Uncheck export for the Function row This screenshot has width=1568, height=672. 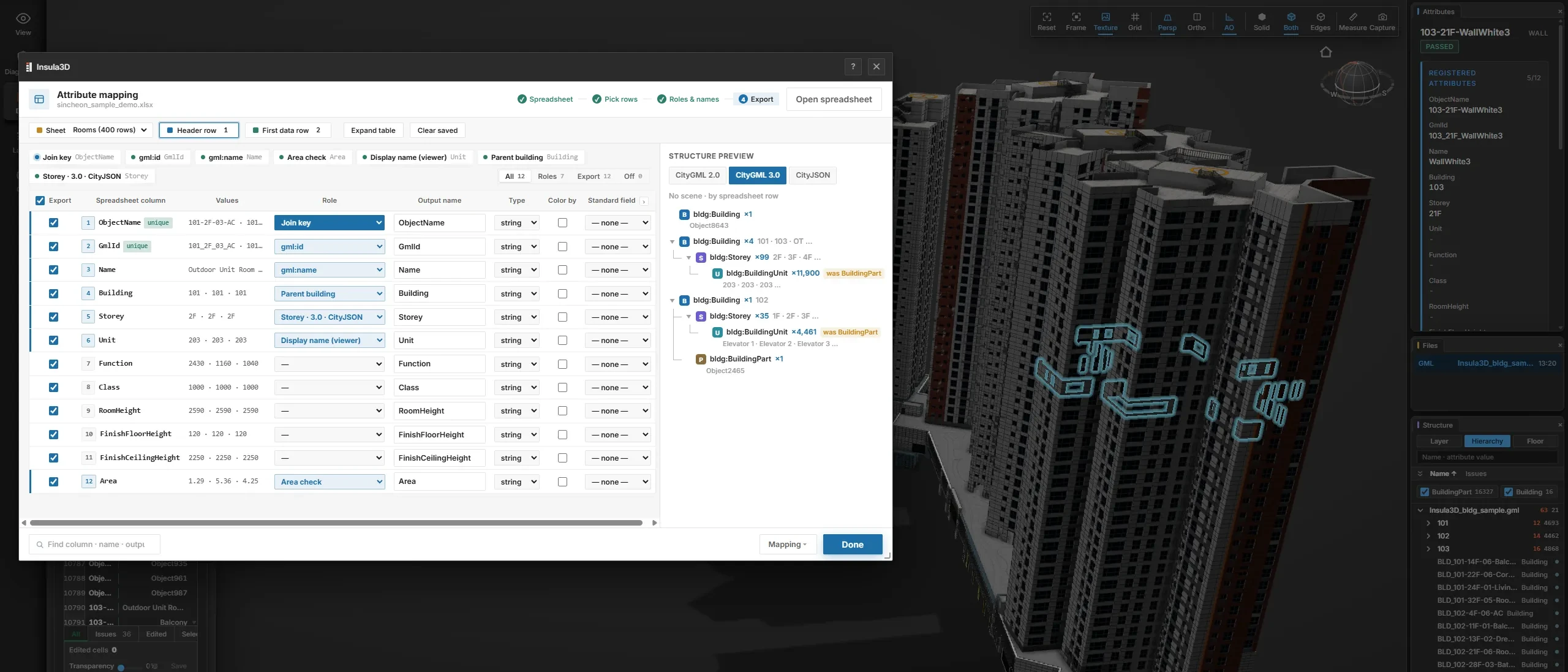coord(53,364)
